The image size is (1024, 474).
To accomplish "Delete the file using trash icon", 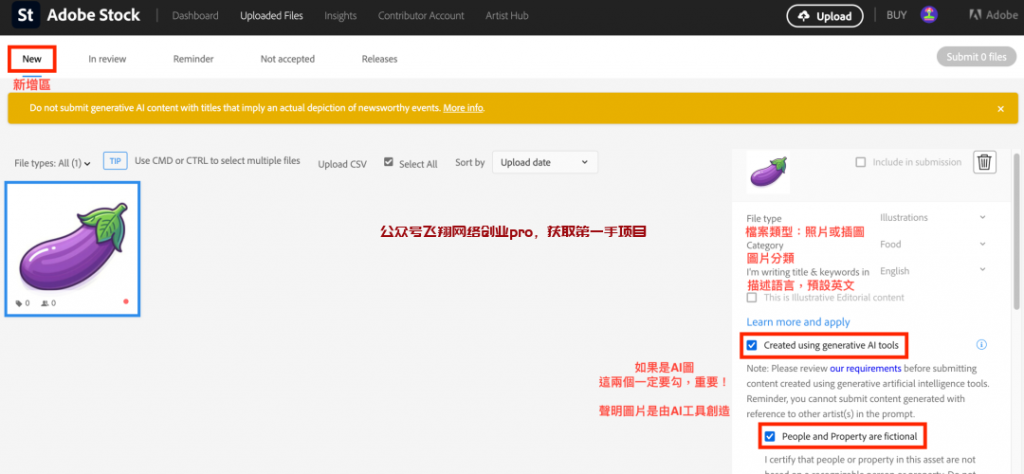I will (985, 162).
